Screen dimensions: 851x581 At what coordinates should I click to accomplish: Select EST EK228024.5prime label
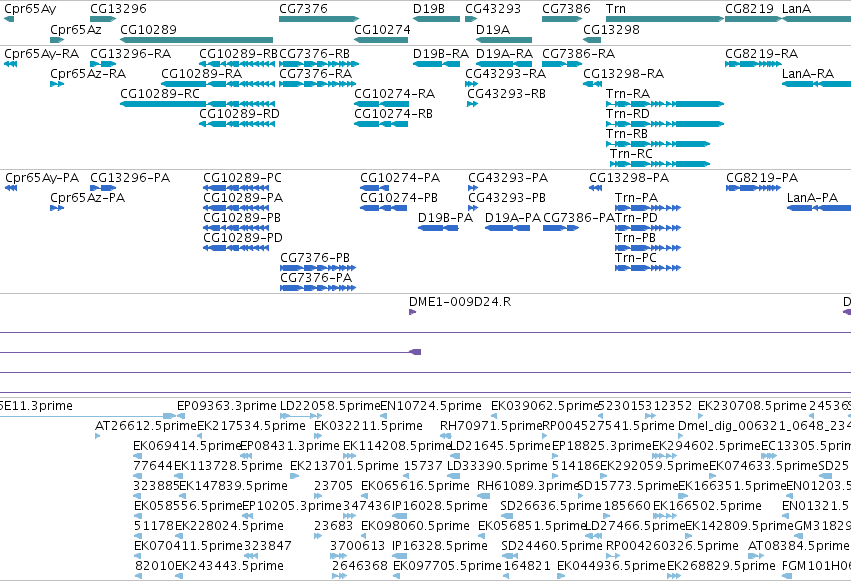click(x=229, y=526)
